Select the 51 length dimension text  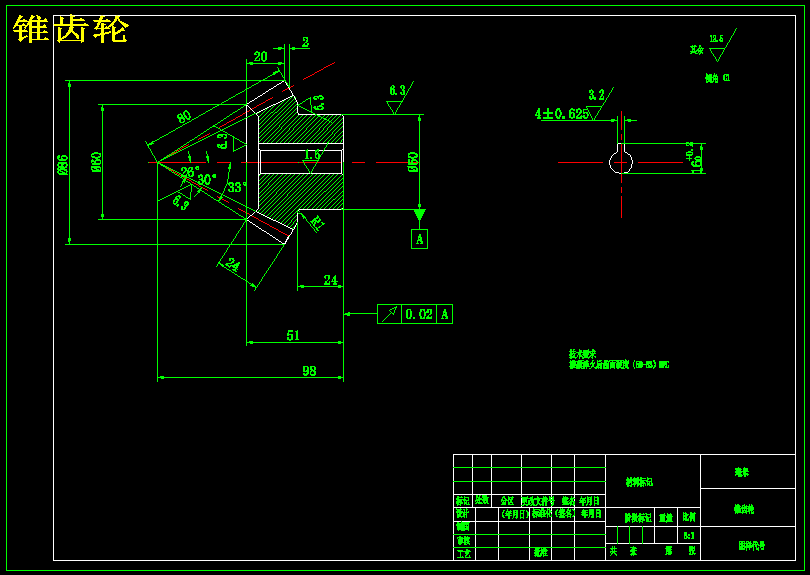(293, 335)
